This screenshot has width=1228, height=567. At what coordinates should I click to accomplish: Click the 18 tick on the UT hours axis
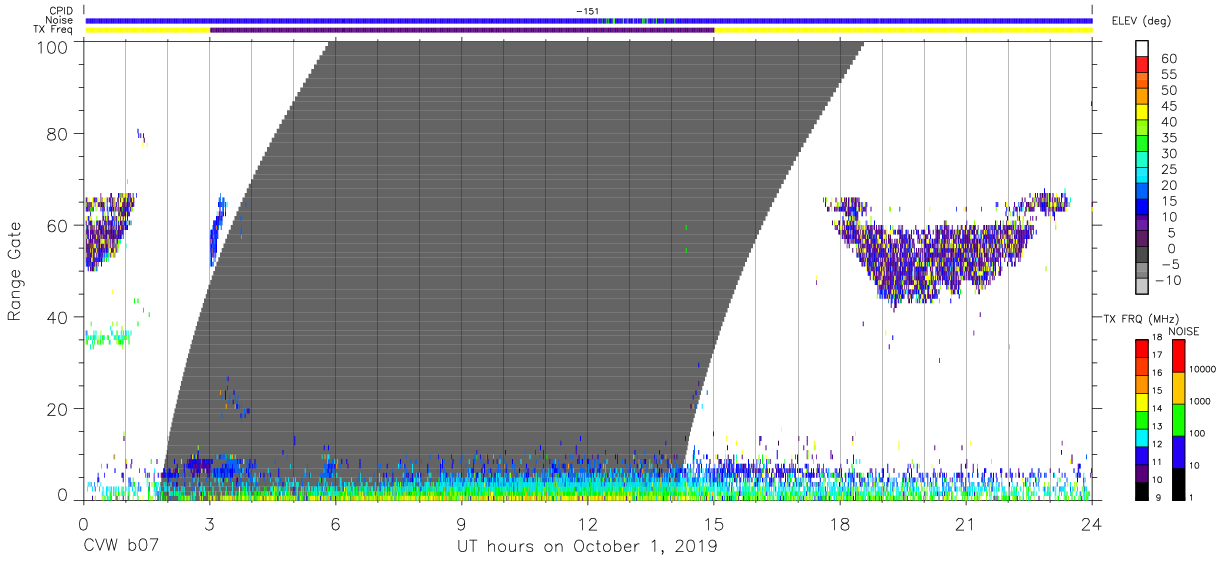(840, 524)
